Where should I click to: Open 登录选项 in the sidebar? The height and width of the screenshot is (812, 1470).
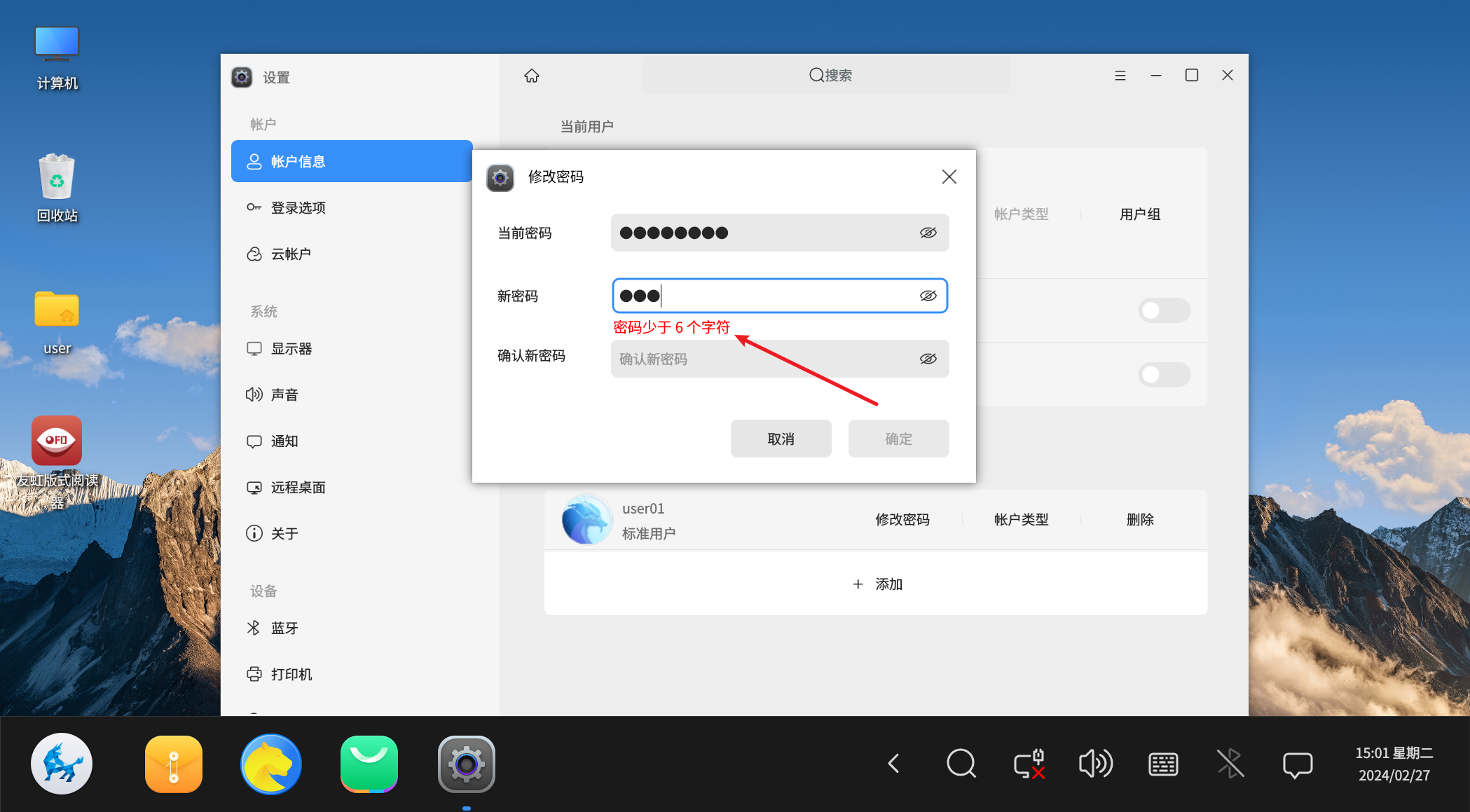point(298,207)
